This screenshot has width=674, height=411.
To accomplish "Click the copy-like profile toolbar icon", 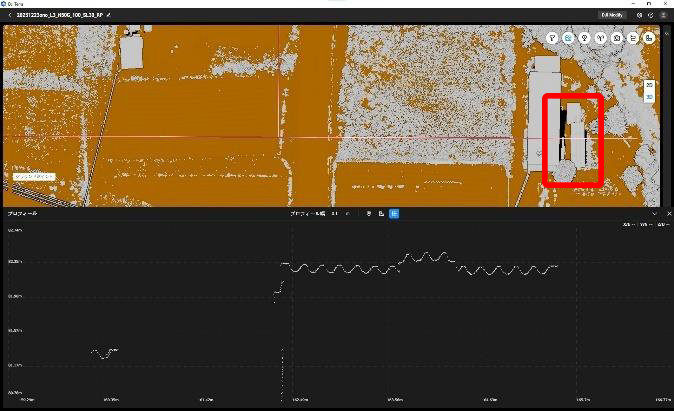I will click(381, 214).
